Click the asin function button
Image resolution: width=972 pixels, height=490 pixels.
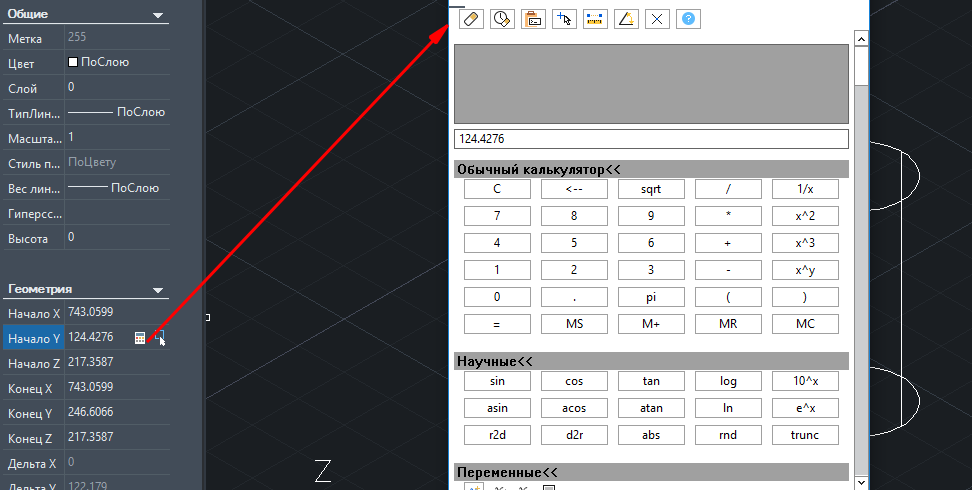pos(497,408)
